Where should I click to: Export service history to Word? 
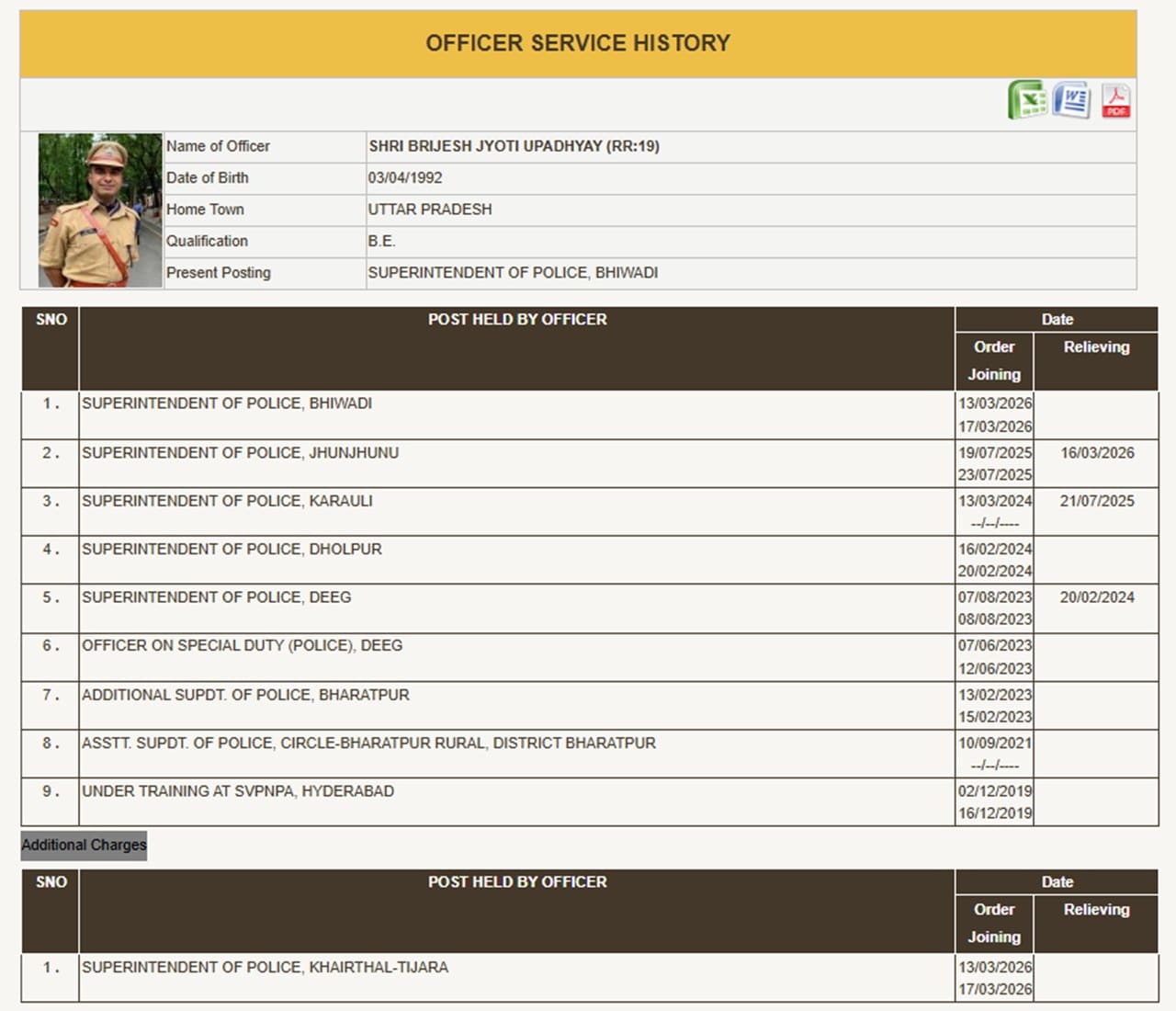(x=1071, y=99)
